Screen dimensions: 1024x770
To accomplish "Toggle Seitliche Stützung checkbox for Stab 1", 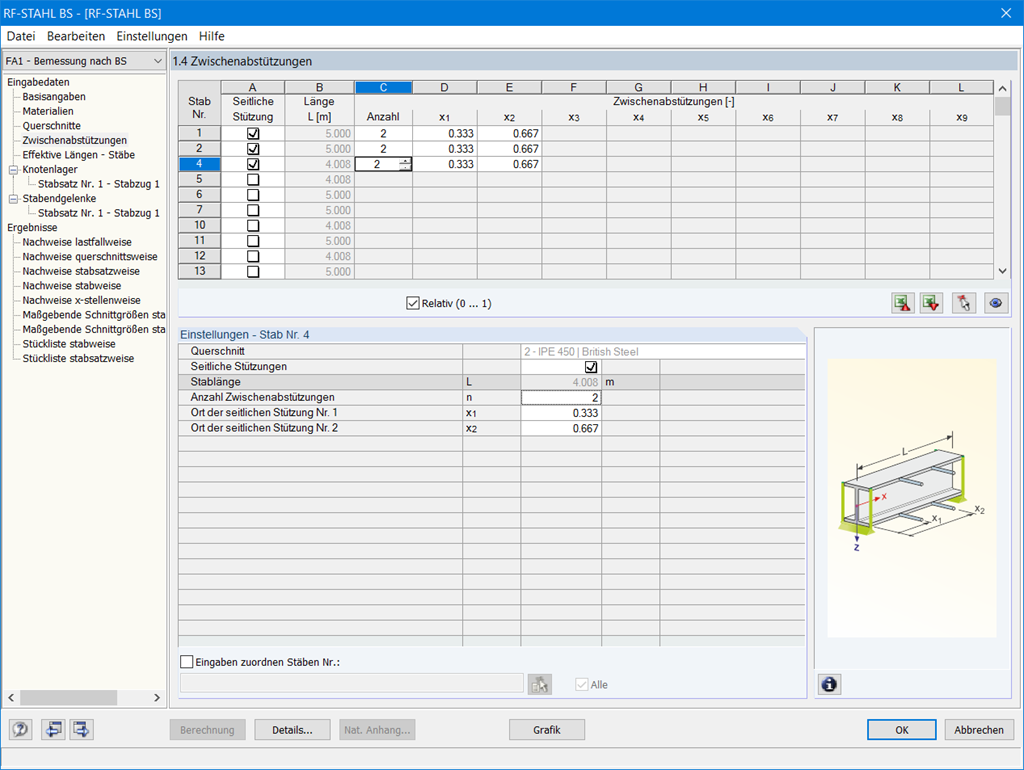I will click(253, 133).
